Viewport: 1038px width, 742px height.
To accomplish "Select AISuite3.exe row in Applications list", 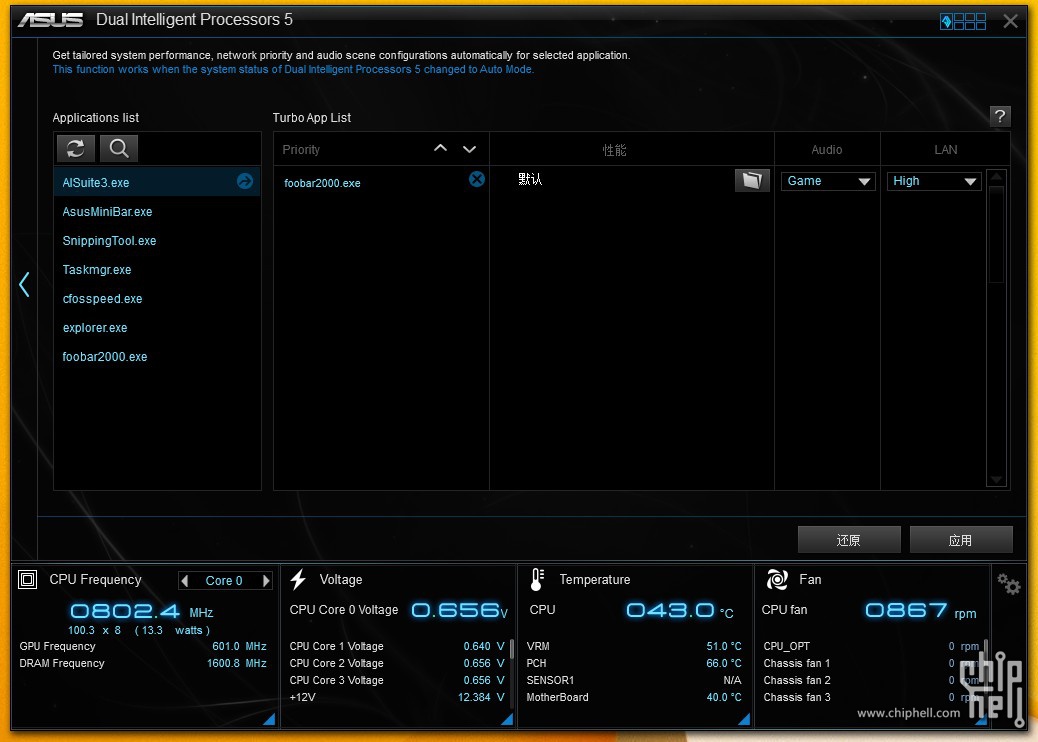I will [157, 182].
